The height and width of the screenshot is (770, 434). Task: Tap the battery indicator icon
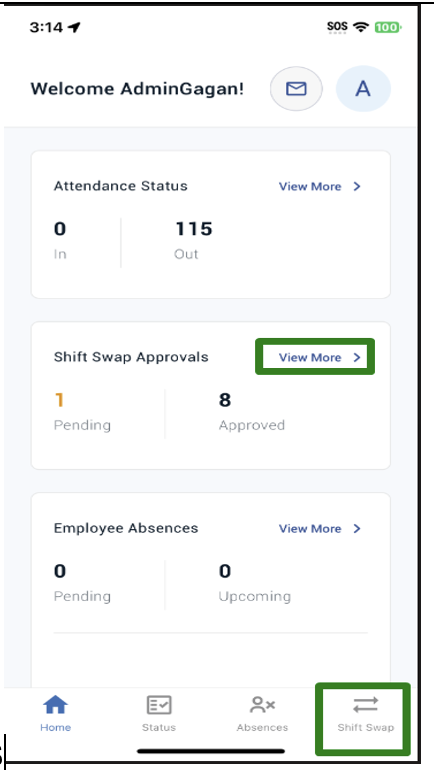point(388,27)
